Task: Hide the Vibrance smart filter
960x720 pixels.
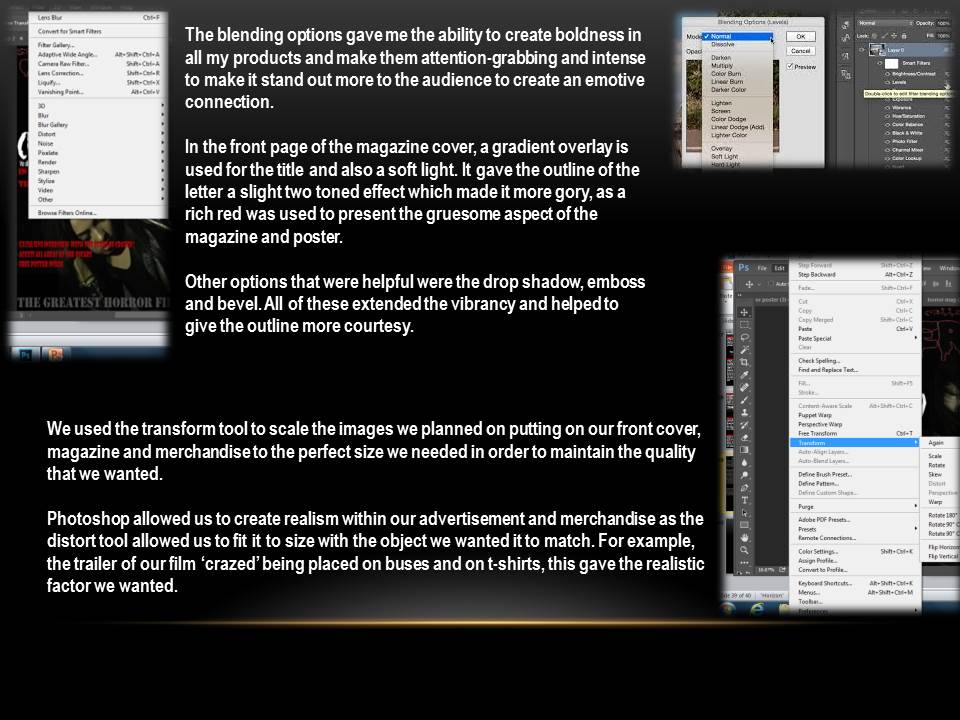Action: [887, 108]
